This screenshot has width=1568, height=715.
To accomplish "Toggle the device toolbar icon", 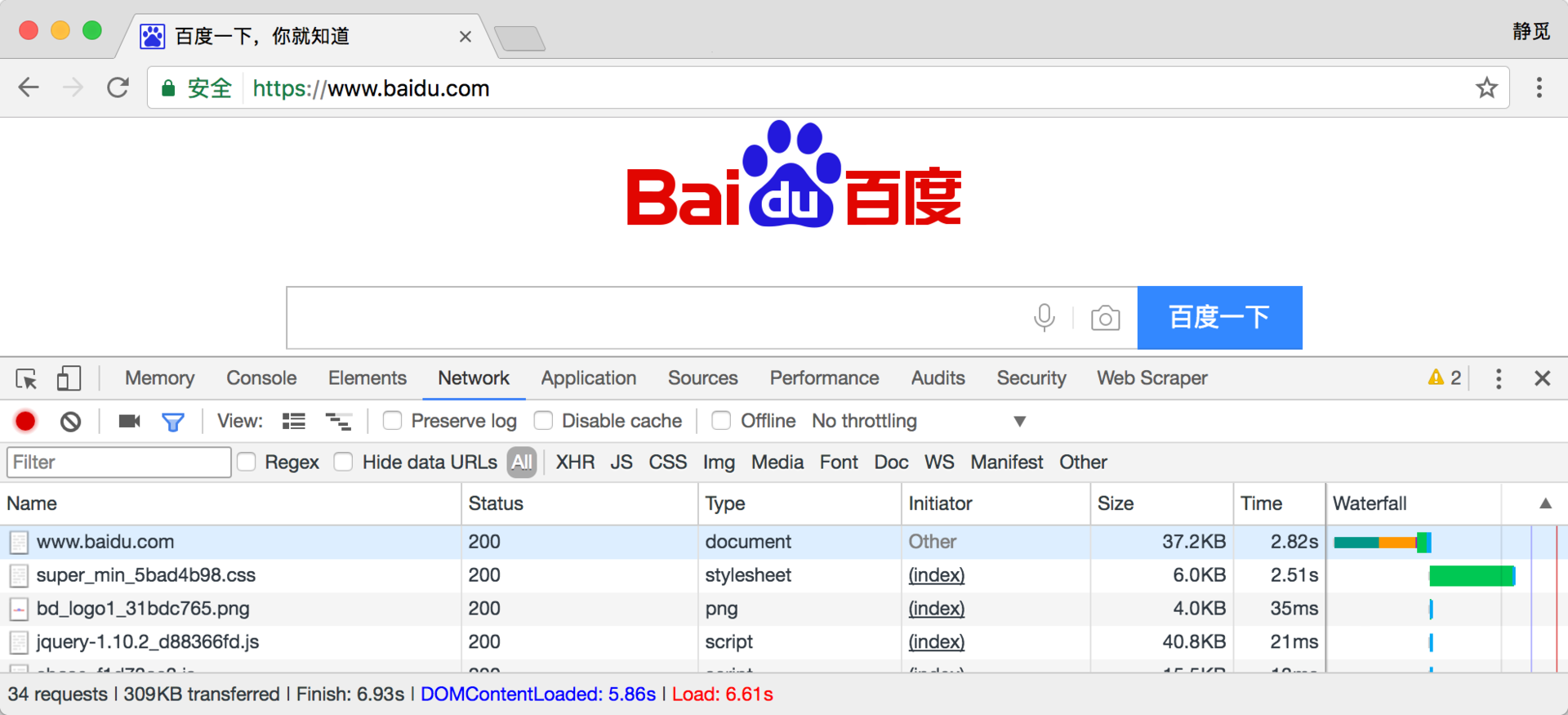I will pos(69,378).
